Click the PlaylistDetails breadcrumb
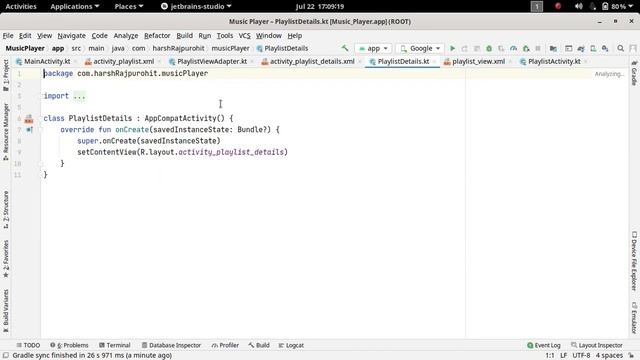The width and height of the screenshot is (640, 360). (x=282, y=48)
